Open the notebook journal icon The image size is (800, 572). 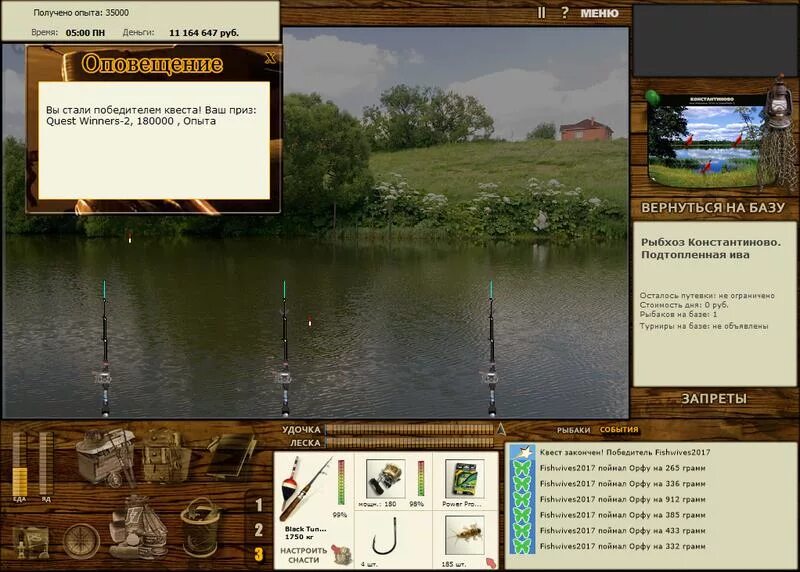pyautogui.click(x=232, y=455)
